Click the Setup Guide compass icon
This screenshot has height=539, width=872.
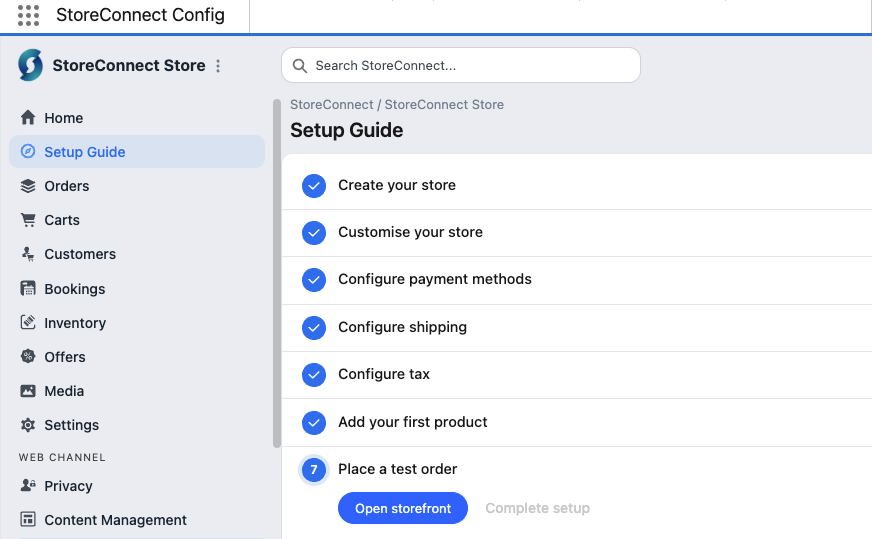[x=28, y=151]
